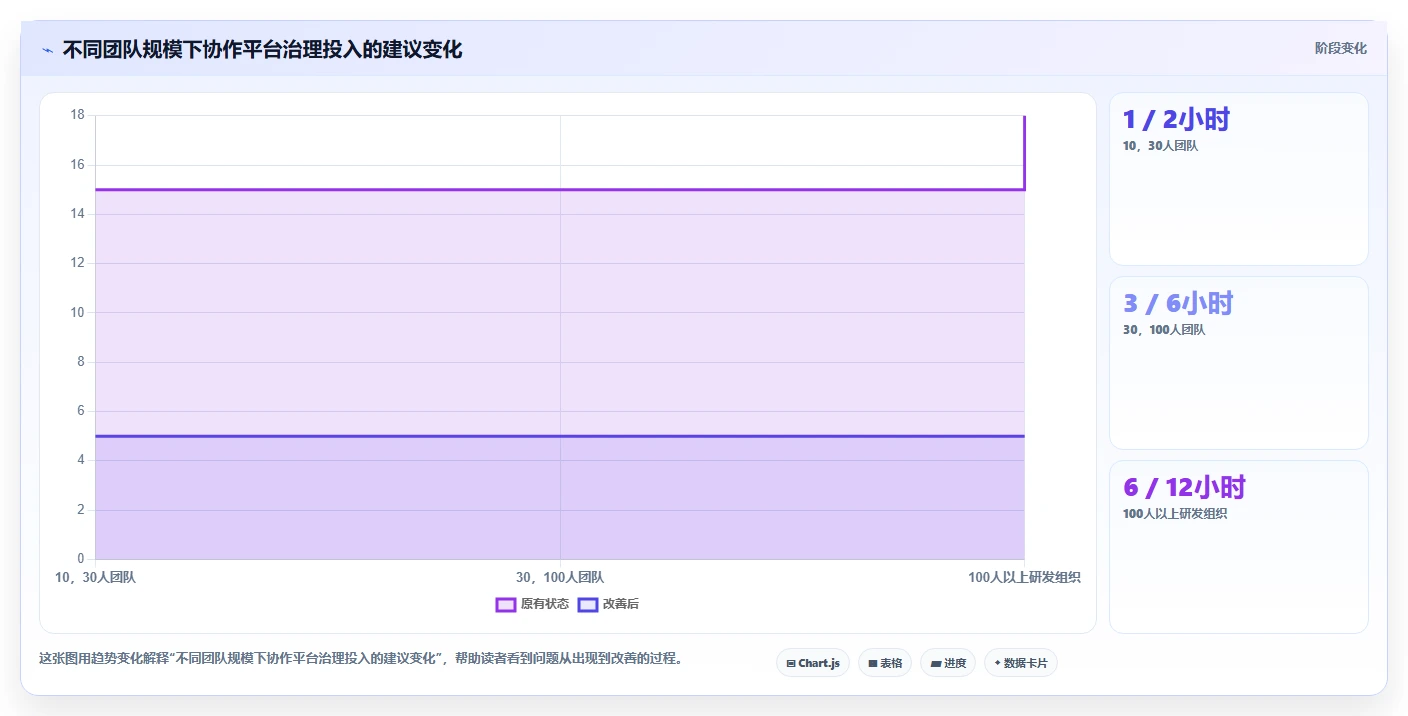The height and width of the screenshot is (716, 1408).
Task: Click the 30，100人团队 caption in second card
Action: pyautogui.click(x=1164, y=330)
